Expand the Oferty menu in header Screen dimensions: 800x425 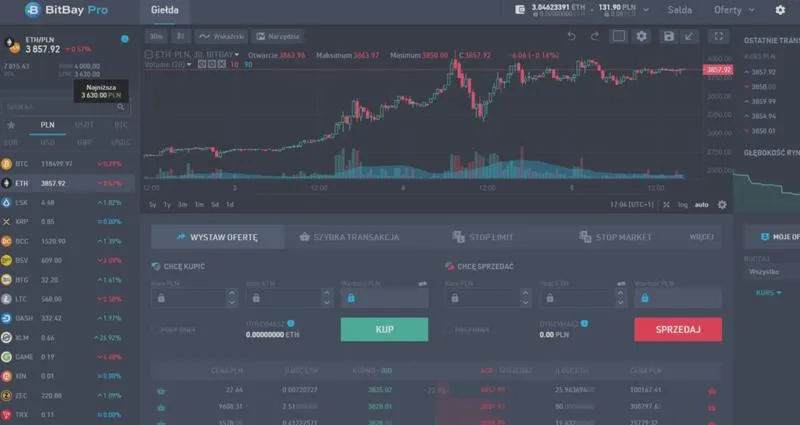tap(734, 10)
